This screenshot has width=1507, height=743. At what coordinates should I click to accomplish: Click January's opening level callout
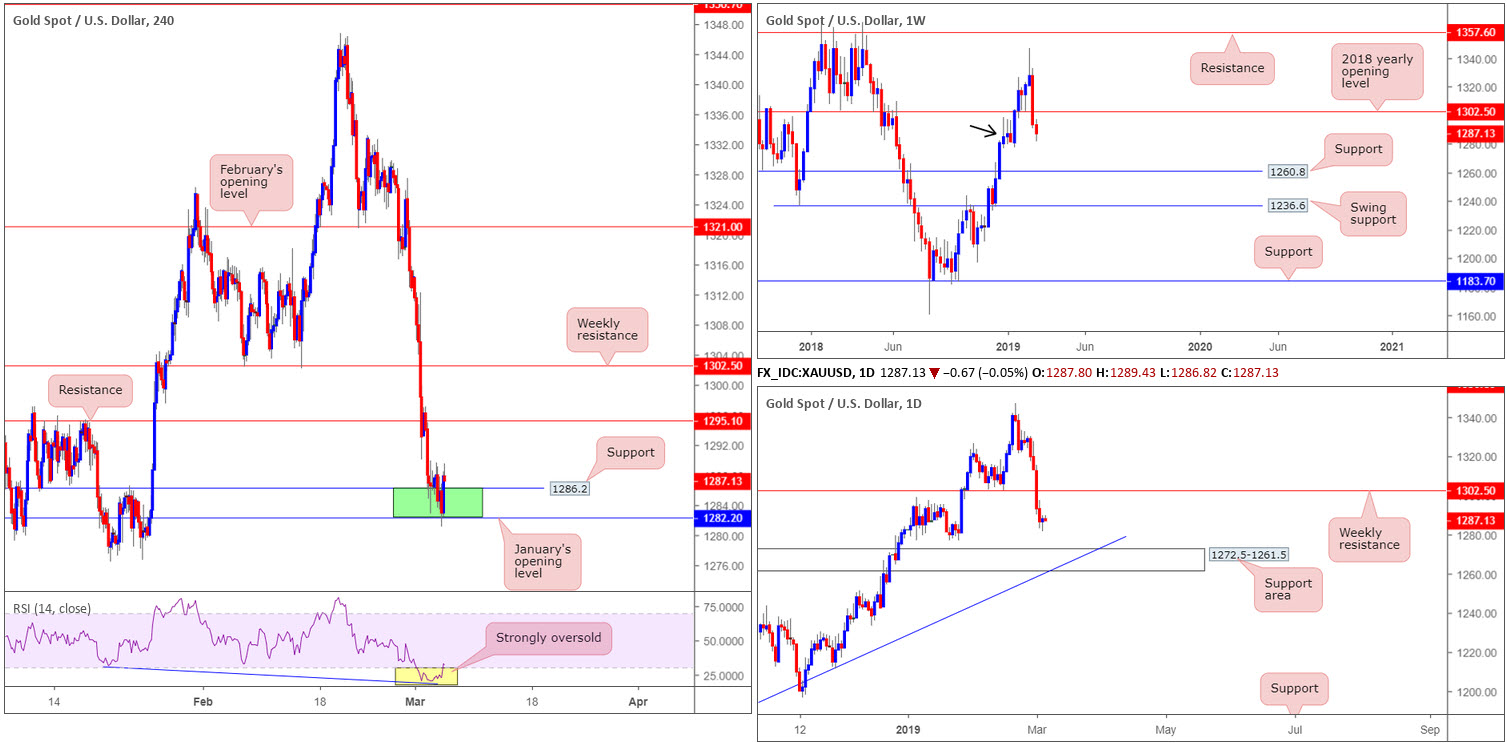click(x=540, y=561)
